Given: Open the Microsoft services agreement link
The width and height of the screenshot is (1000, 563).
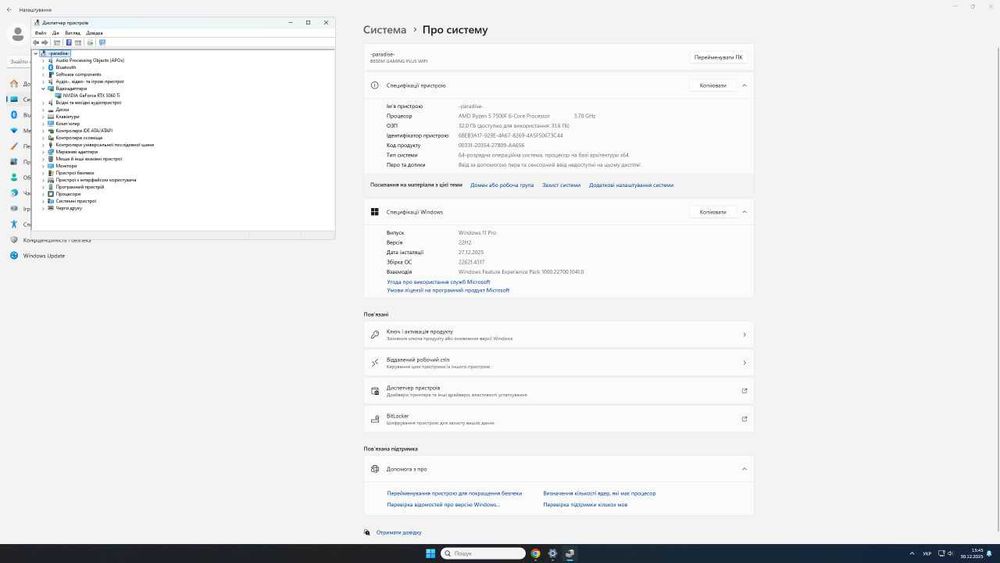Looking at the screenshot, I should point(438,282).
